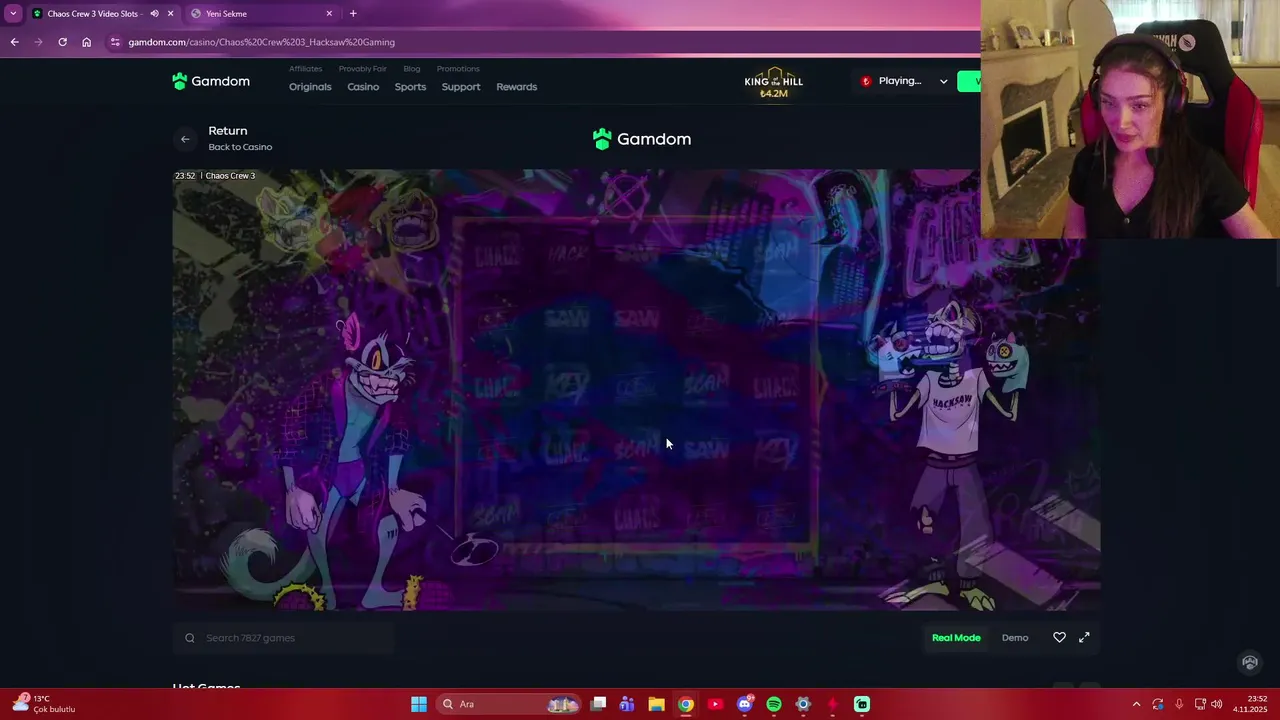Search games in the Search 7827 games field
Screen dimensions: 1280x720
point(285,638)
